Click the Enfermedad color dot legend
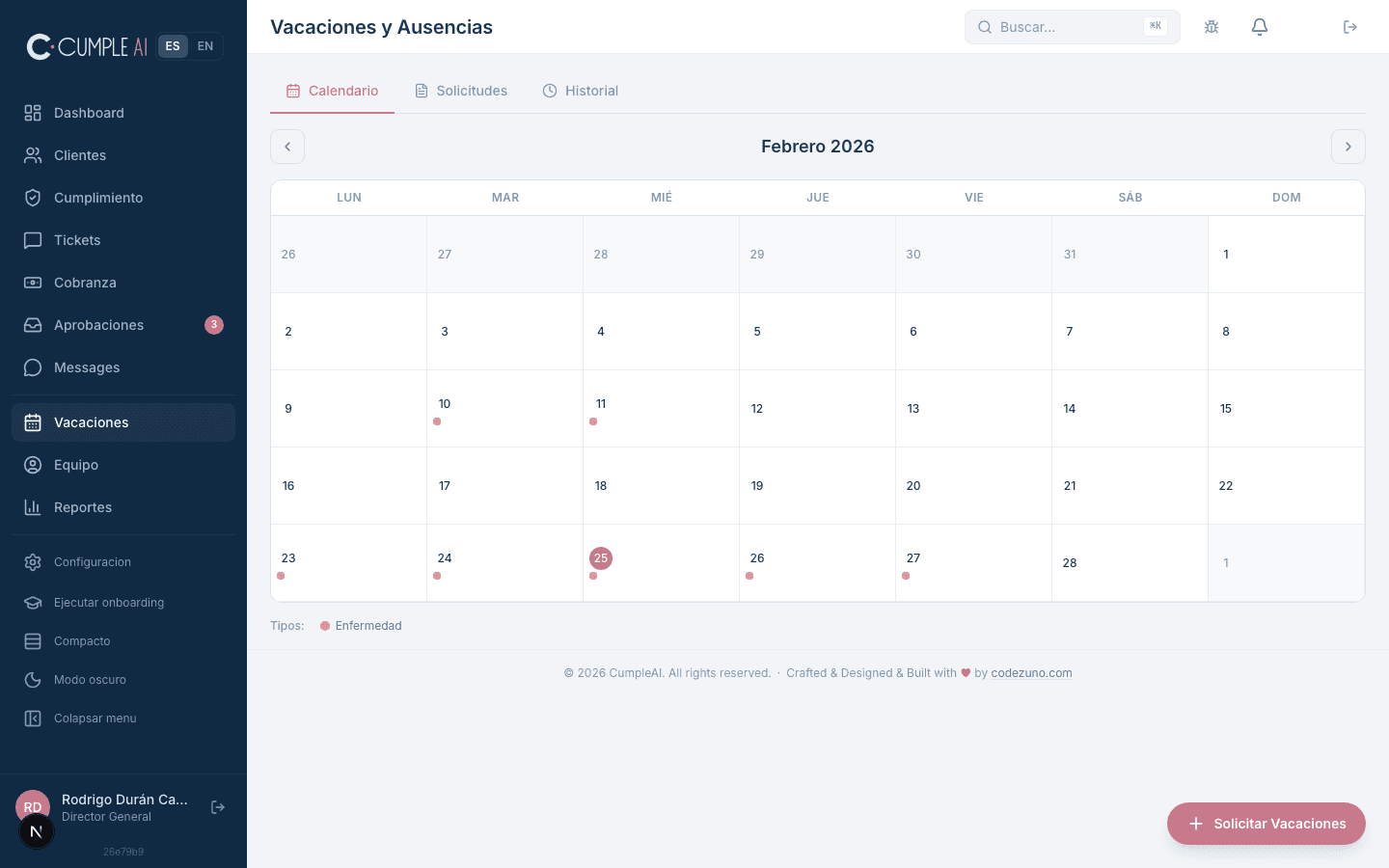The width and height of the screenshot is (1389, 868). coord(324,626)
